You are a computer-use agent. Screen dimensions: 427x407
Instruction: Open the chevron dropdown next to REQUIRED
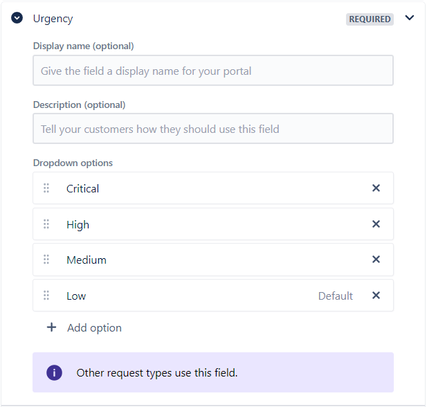[409, 18]
